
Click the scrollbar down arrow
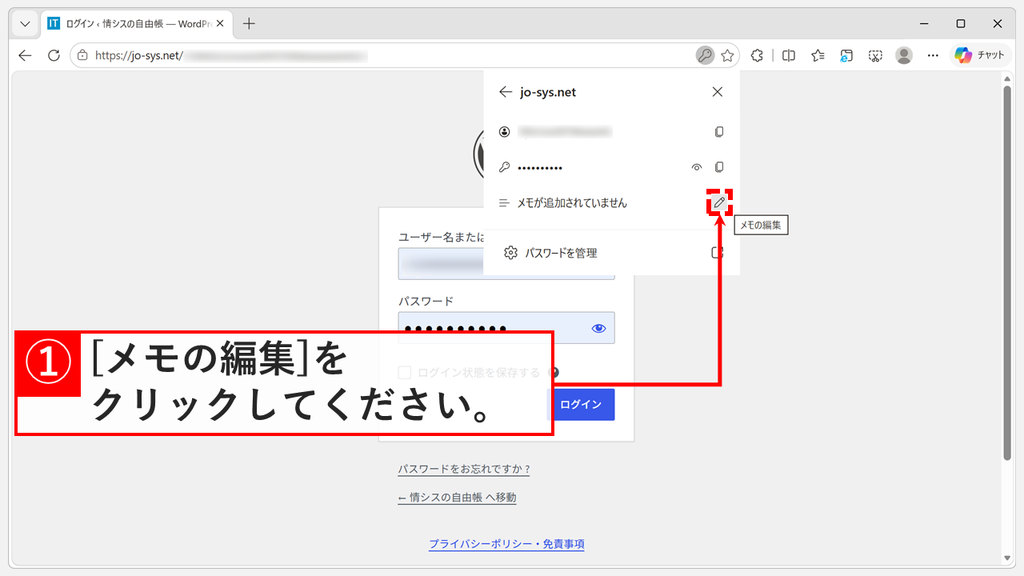(x=1007, y=558)
